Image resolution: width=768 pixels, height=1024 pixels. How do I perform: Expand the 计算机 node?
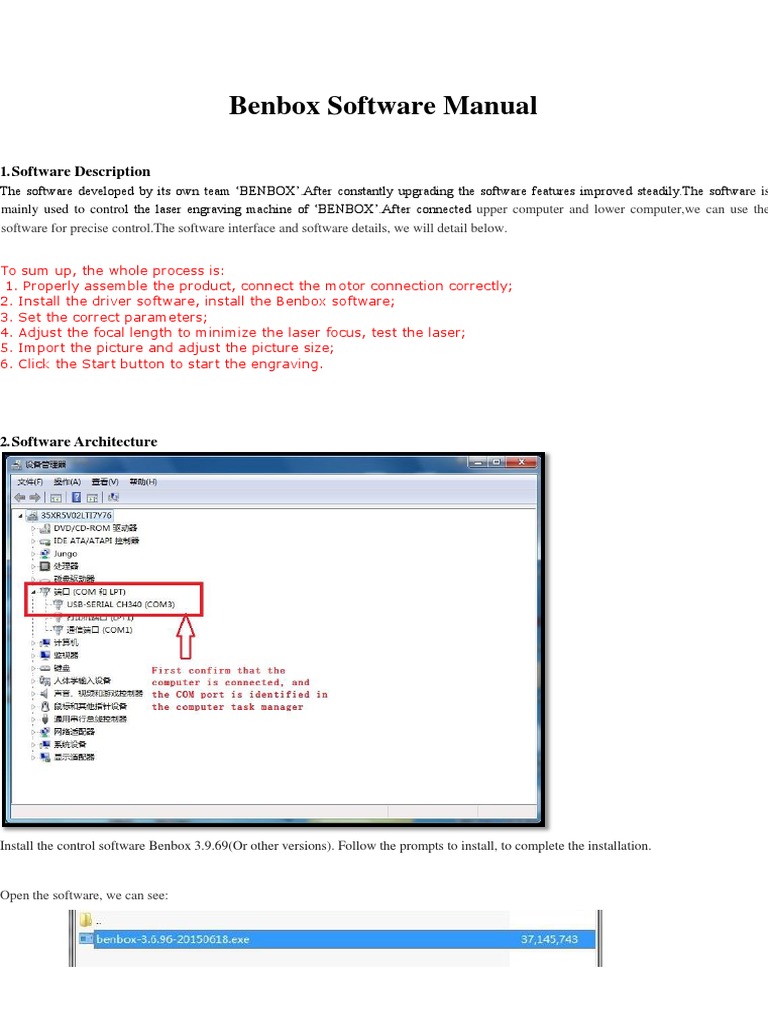[33, 643]
